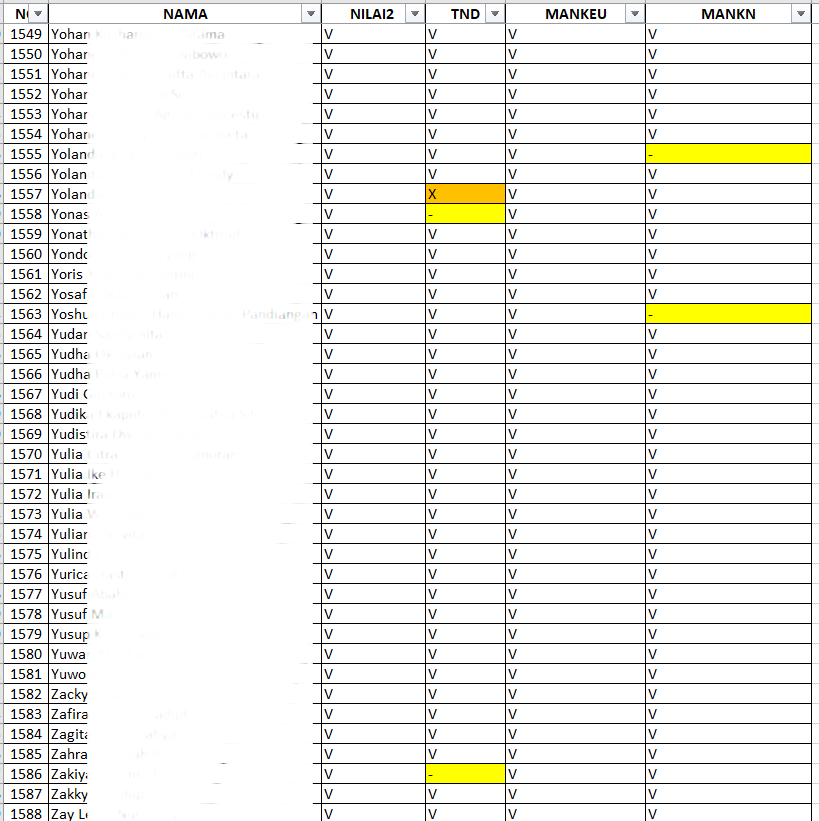The width and height of the screenshot is (819, 821).
Task: Select the name cell starting with Yulia Ike
Action: 185,474
